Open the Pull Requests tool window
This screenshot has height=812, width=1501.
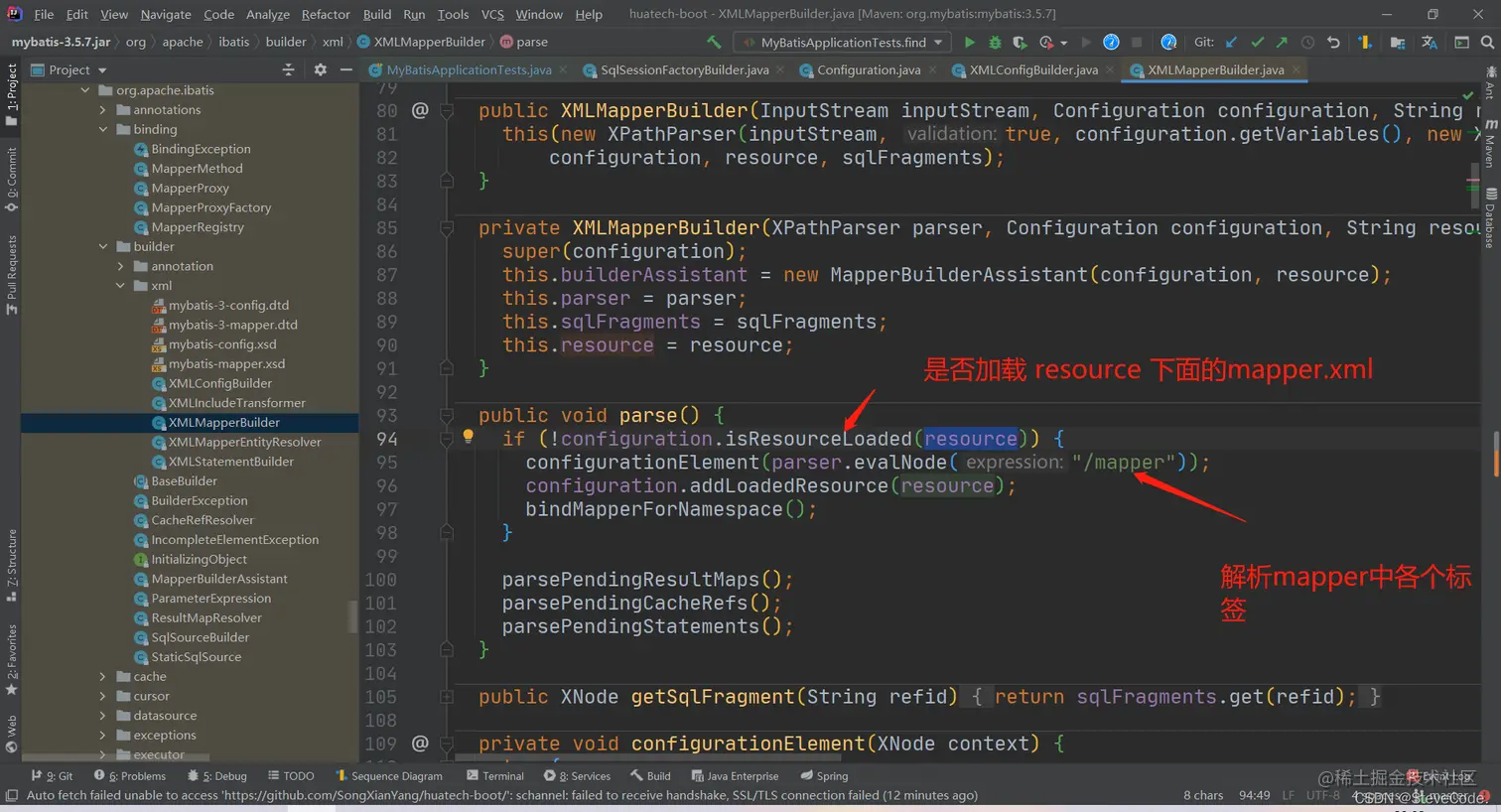click(11, 275)
